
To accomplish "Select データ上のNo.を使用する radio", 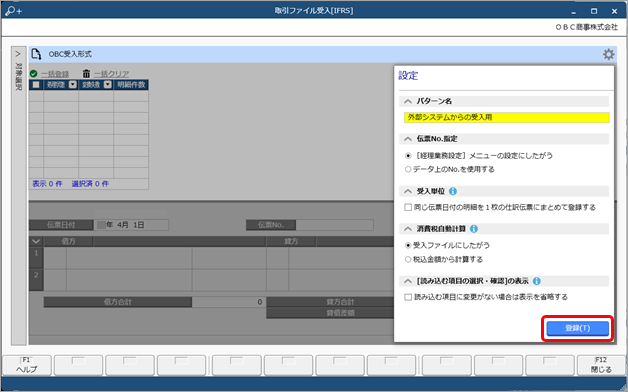I will (408, 169).
